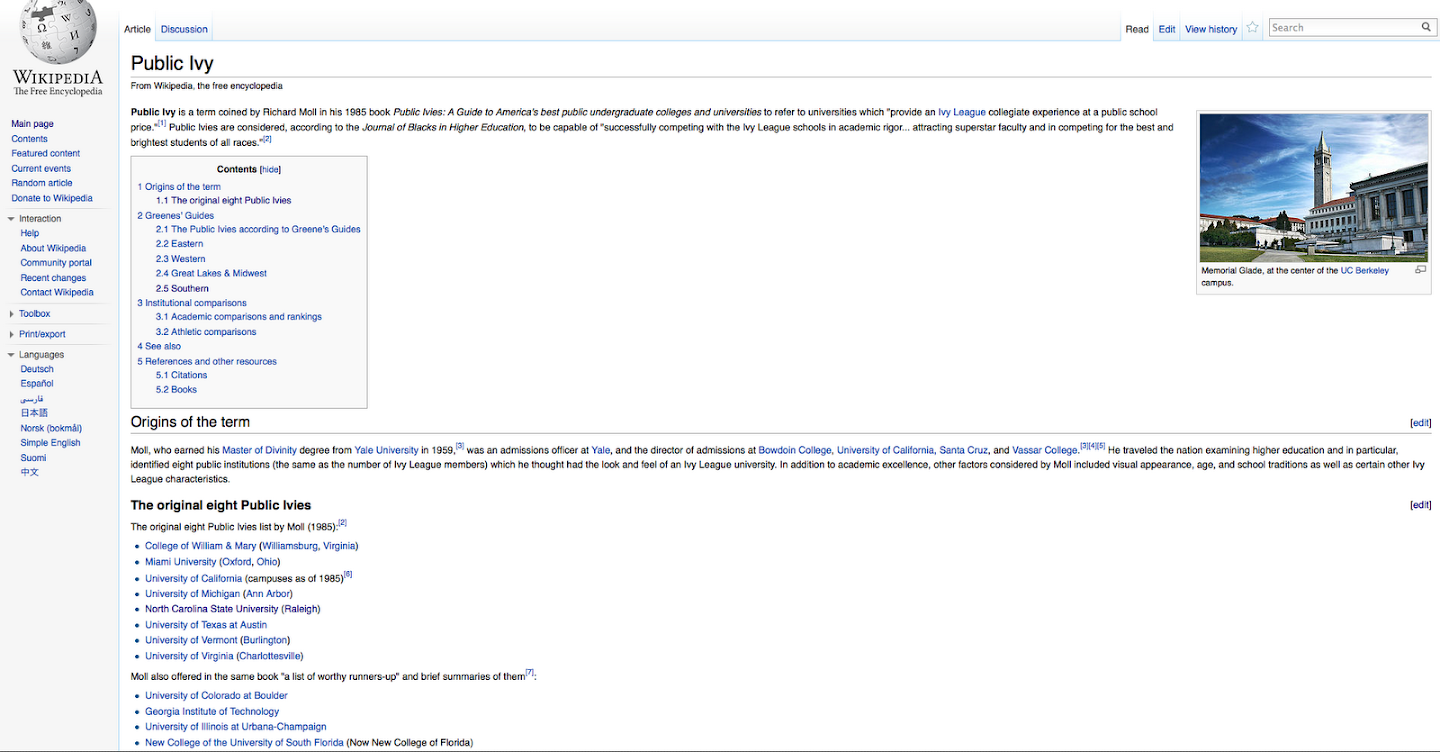This screenshot has width=1440, height=752.
Task: Open the Yale University link
Action: 384,450
